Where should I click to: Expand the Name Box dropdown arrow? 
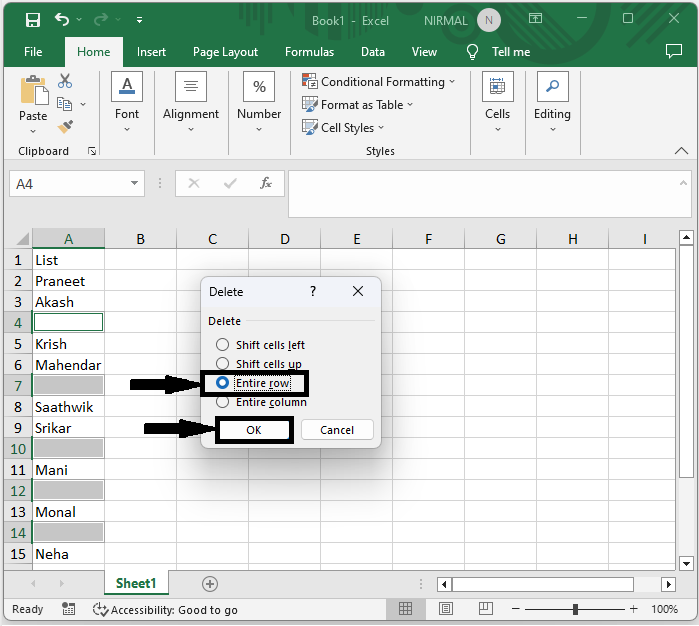pyautogui.click(x=135, y=184)
